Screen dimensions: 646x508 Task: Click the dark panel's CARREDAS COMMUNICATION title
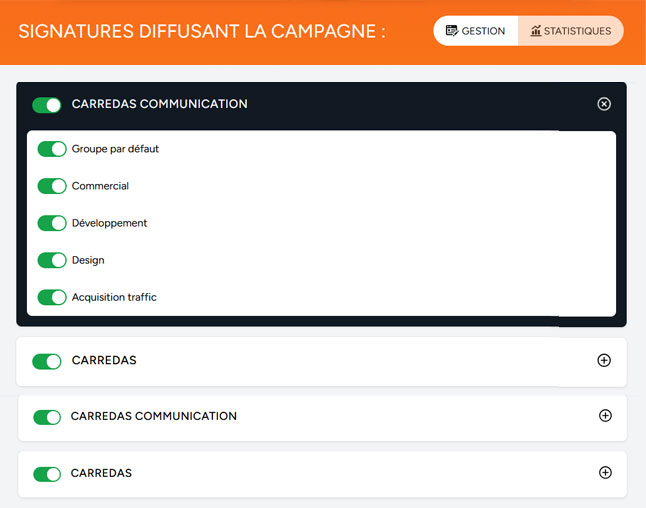(x=160, y=104)
